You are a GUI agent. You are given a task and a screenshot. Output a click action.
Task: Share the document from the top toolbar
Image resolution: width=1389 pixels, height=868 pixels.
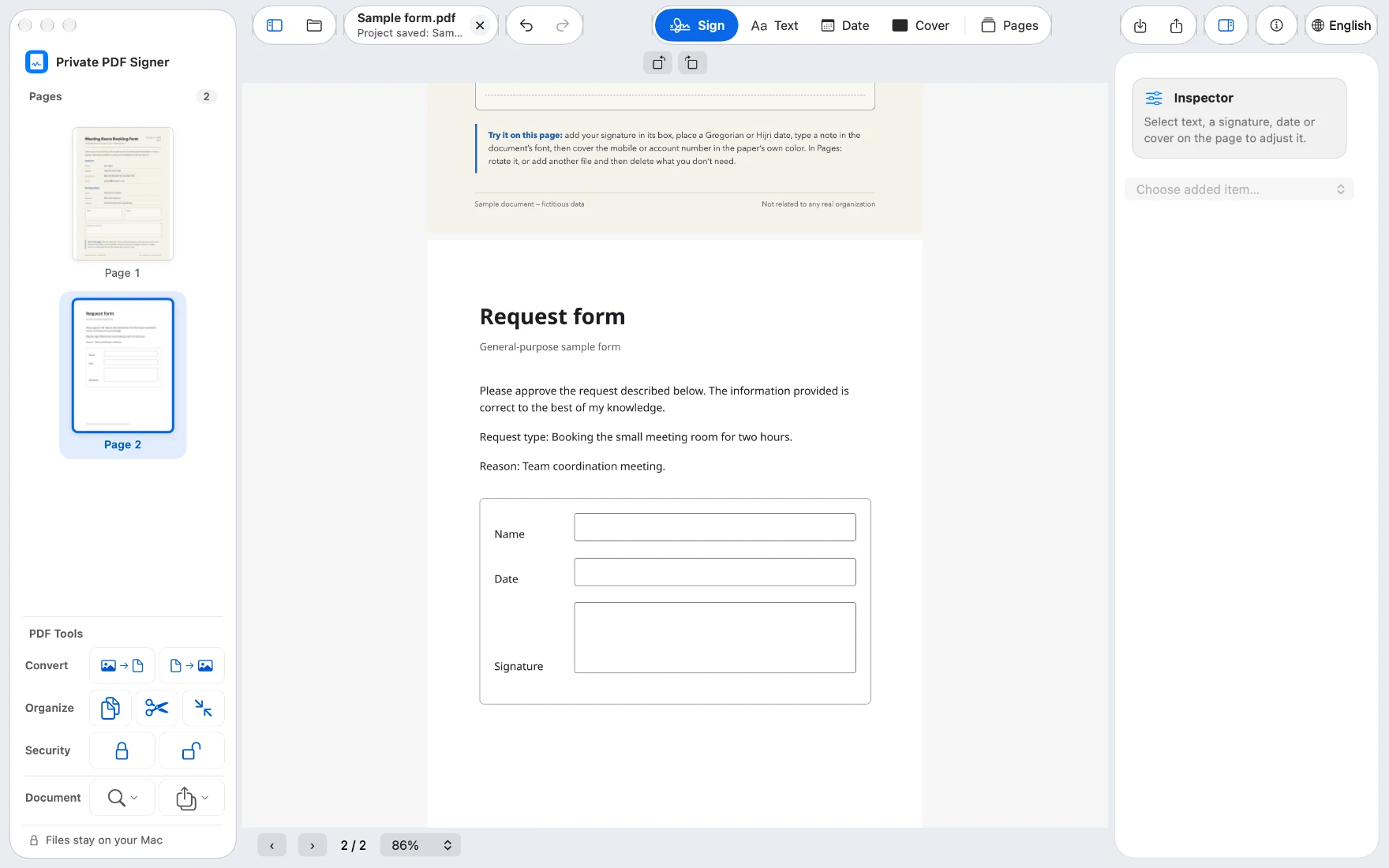[x=1177, y=25]
